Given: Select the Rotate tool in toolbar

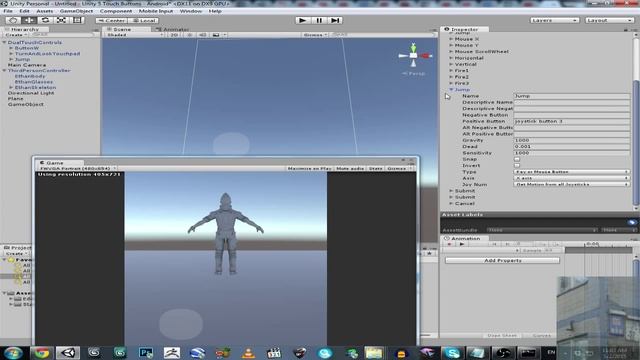Looking at the screenshot, I should click(45, 20).
